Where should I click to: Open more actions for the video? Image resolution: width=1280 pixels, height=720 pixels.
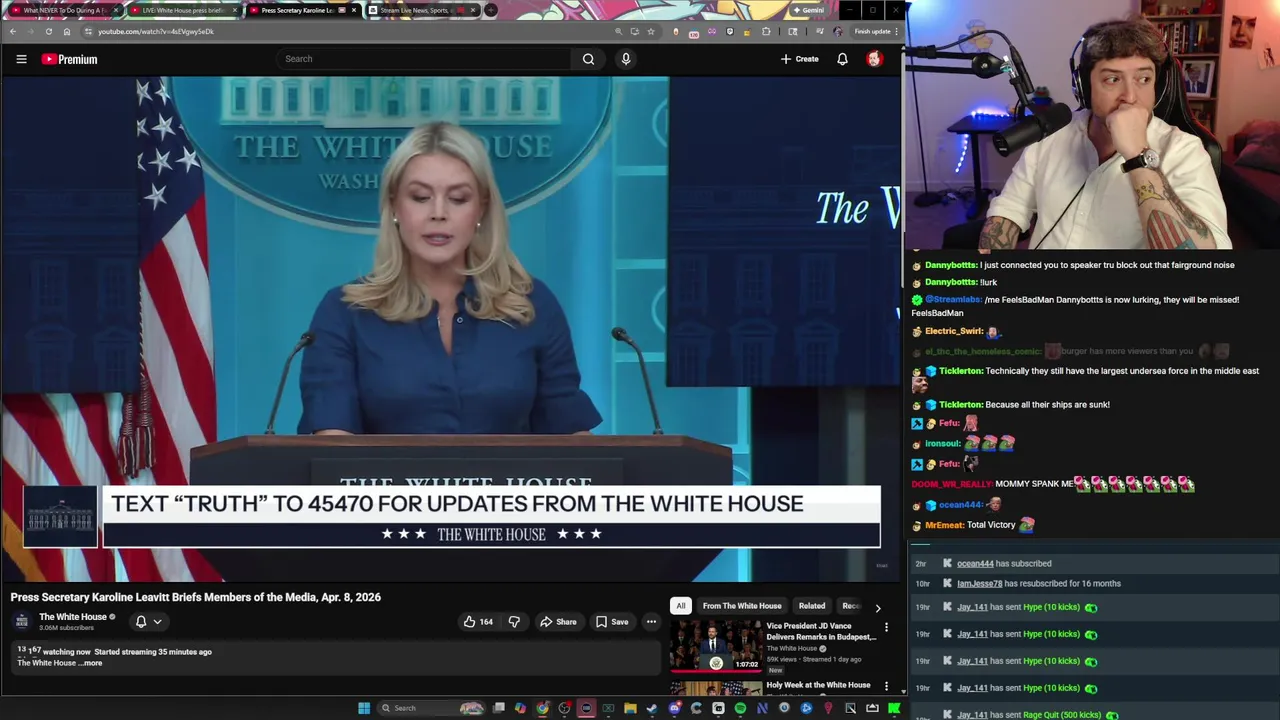[x=651, y=622]
